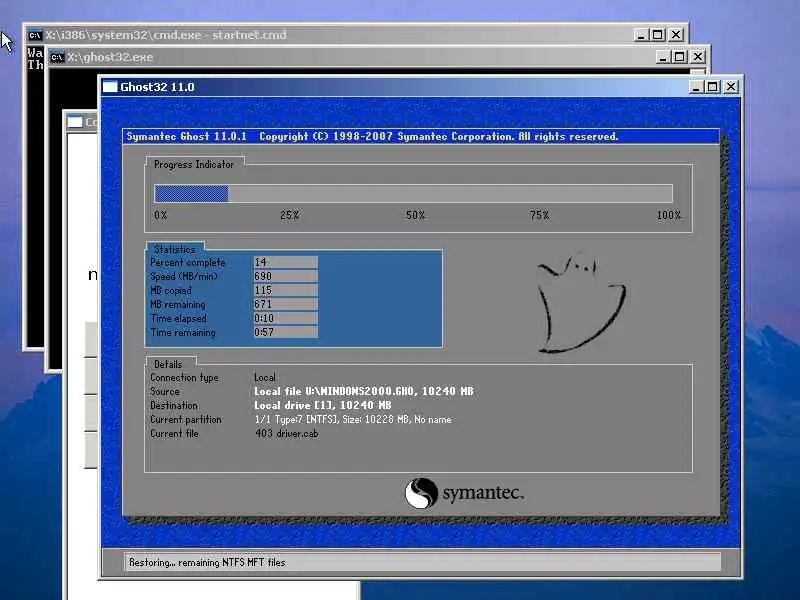Click the 0% progress scale marker

click(x=161, y=215)
